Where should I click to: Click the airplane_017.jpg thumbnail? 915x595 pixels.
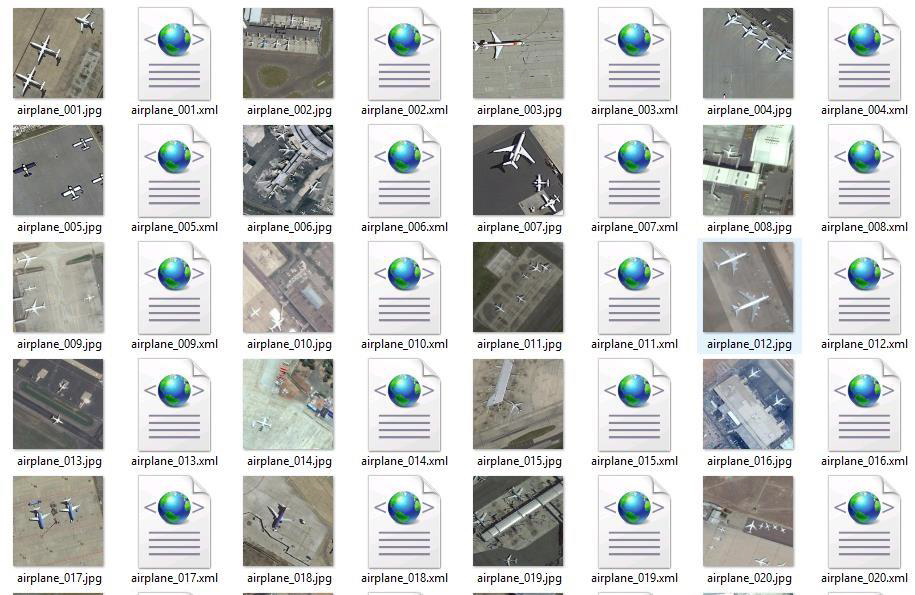click(x=58, y=522)
